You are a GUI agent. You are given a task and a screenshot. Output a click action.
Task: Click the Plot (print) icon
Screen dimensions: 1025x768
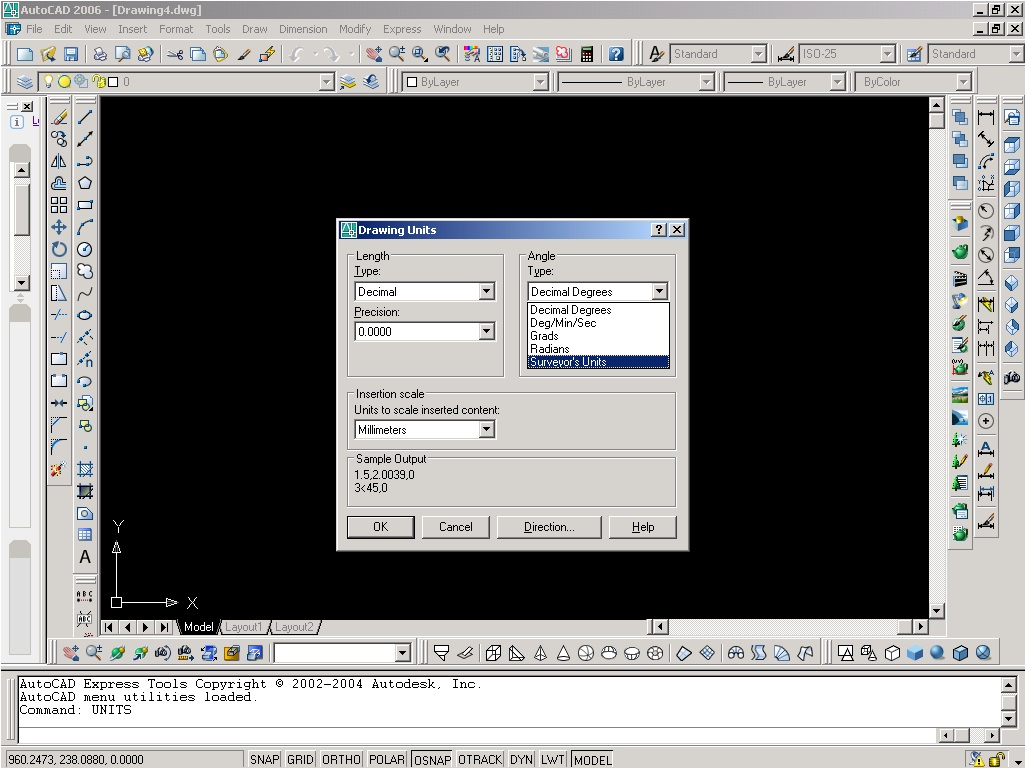coord(99,54)
